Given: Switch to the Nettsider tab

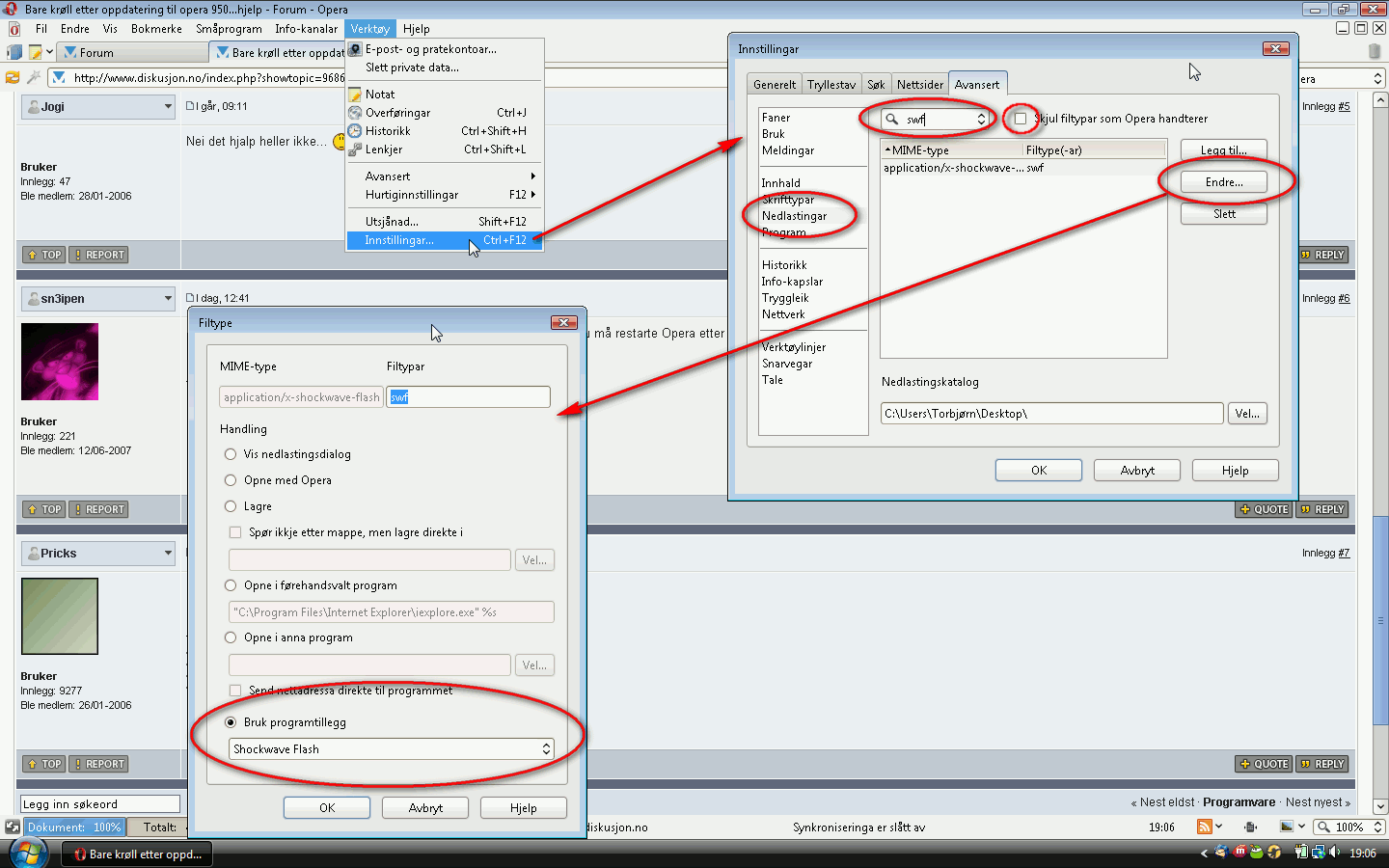Looking at the screenshot, I should point(920,85).
